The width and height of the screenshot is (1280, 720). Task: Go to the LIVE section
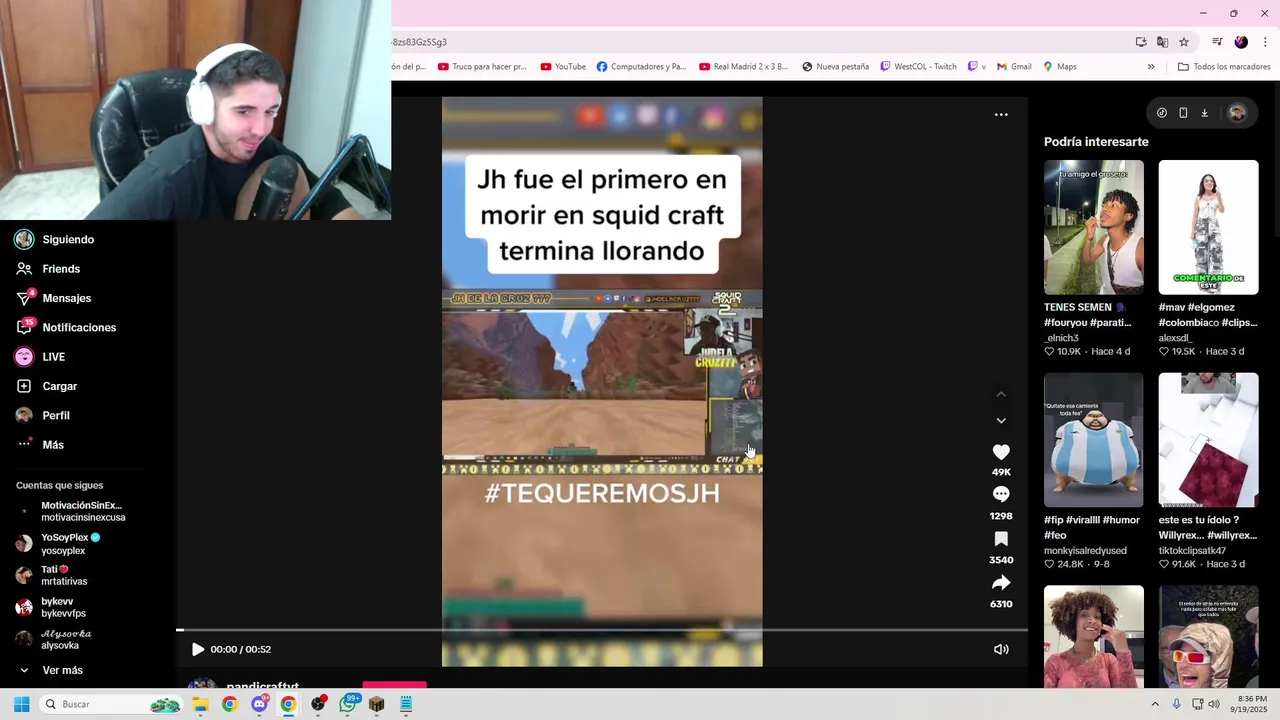(40, 357)
